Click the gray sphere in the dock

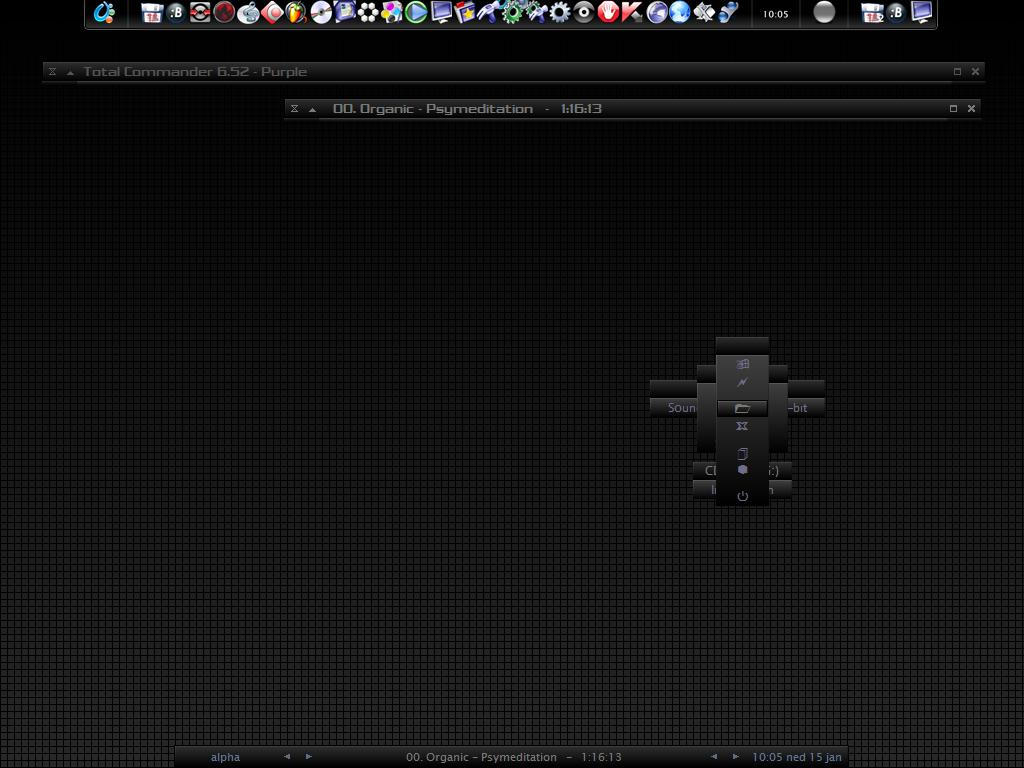824,12
